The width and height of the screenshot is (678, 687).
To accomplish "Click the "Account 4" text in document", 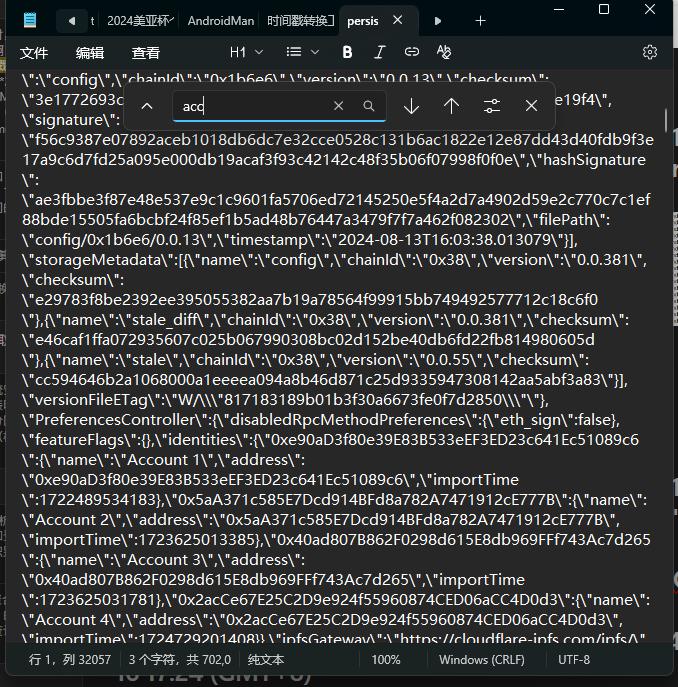I will pos(72,620).
